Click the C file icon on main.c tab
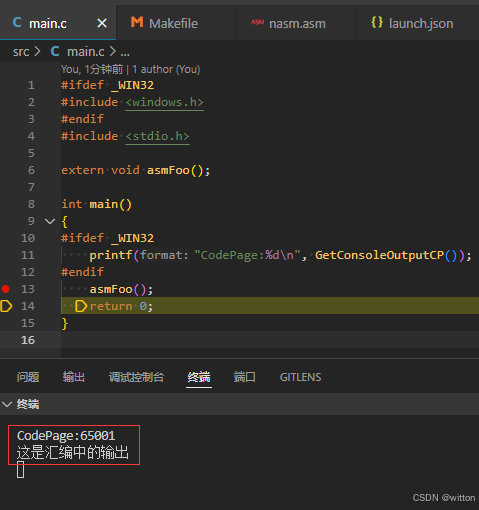 pyautogui.click(x=17, y=23)
